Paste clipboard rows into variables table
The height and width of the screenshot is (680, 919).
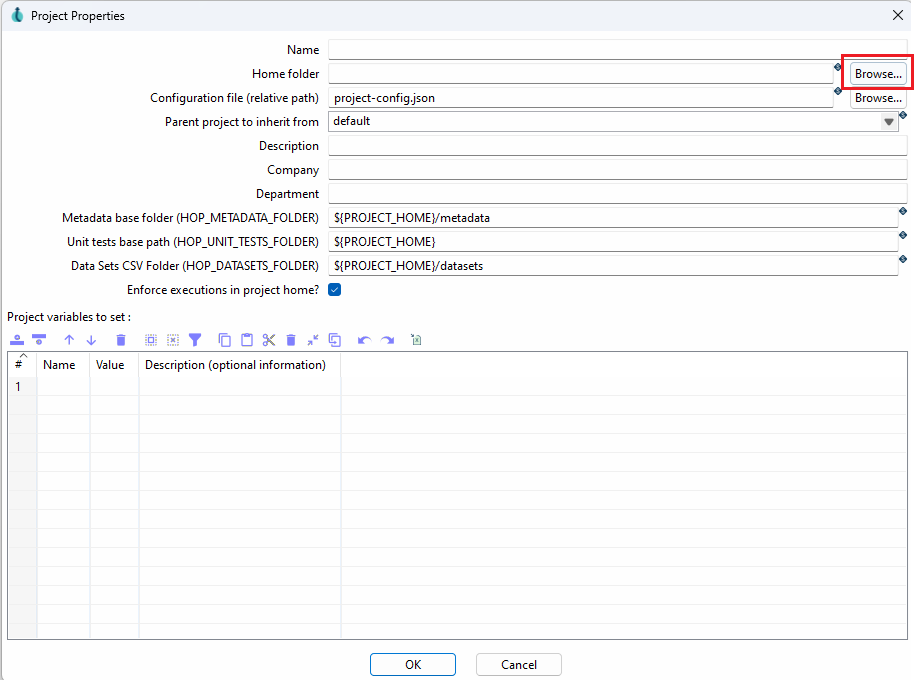click(247, 340)
